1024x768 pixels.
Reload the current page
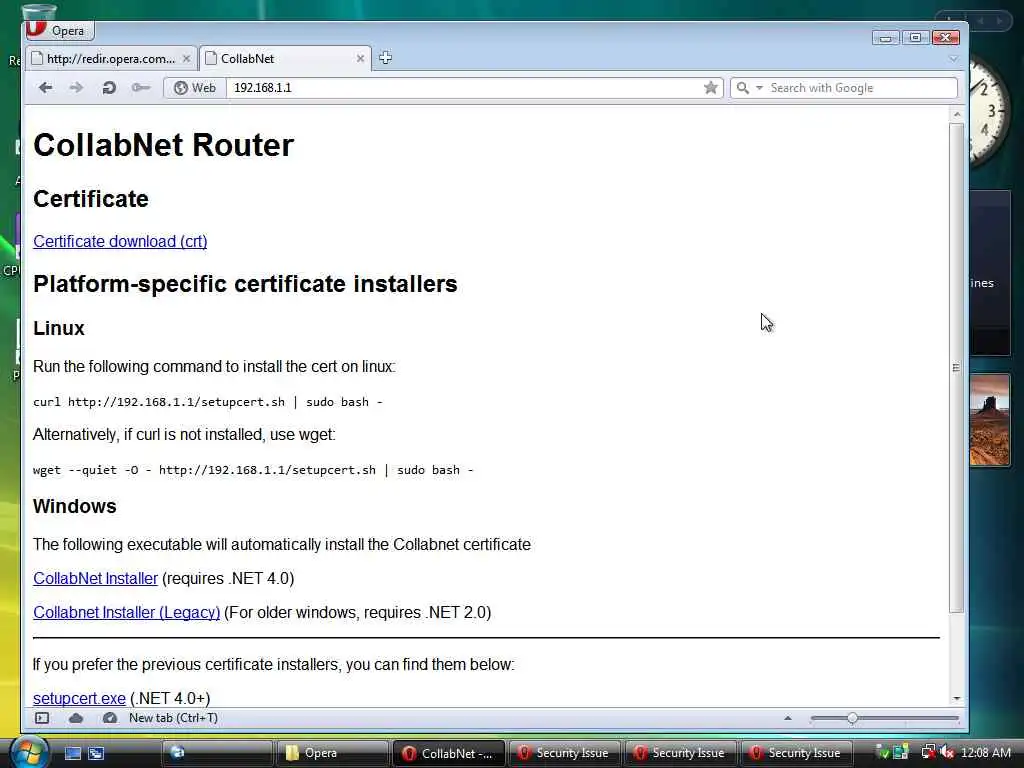pyautogui.click(x=109, y=88)
